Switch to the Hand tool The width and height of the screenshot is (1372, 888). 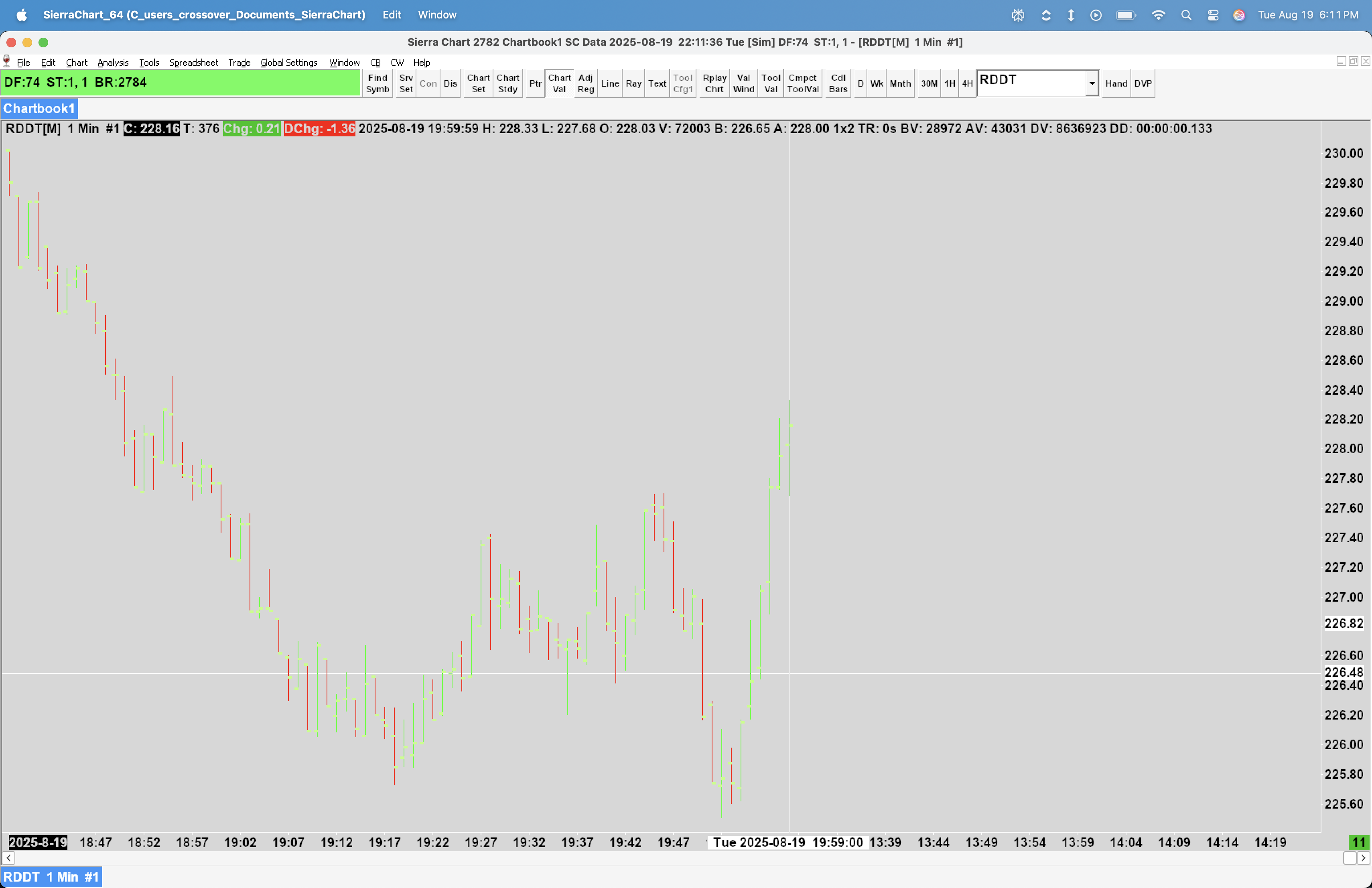1116,83
